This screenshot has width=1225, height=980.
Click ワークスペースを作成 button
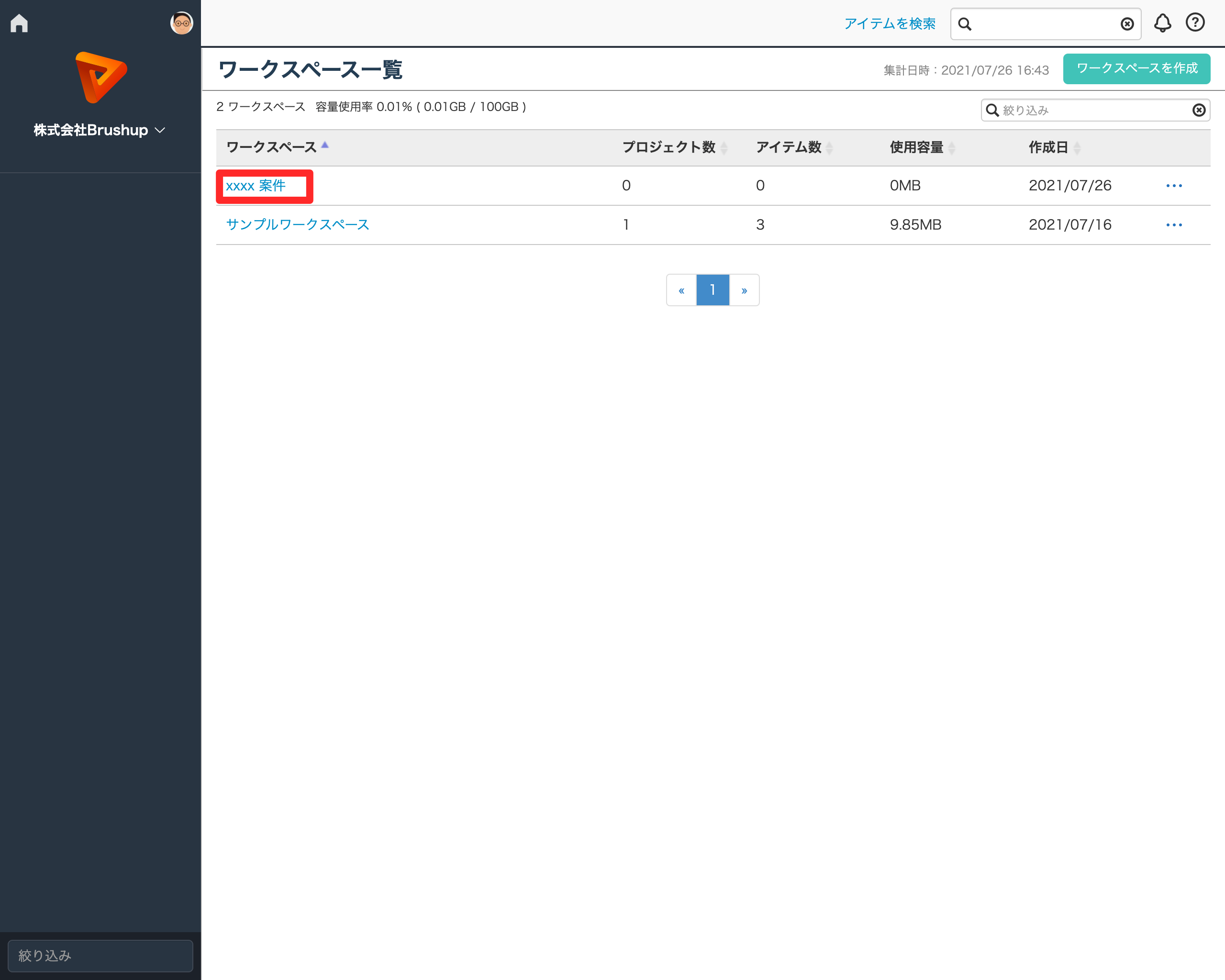(x=1136, y=69)
